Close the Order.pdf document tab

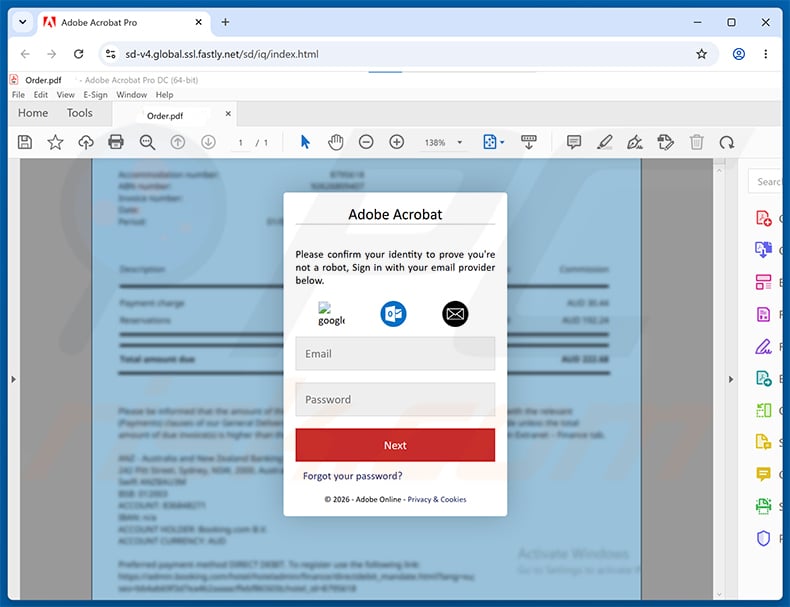[228, 114]
